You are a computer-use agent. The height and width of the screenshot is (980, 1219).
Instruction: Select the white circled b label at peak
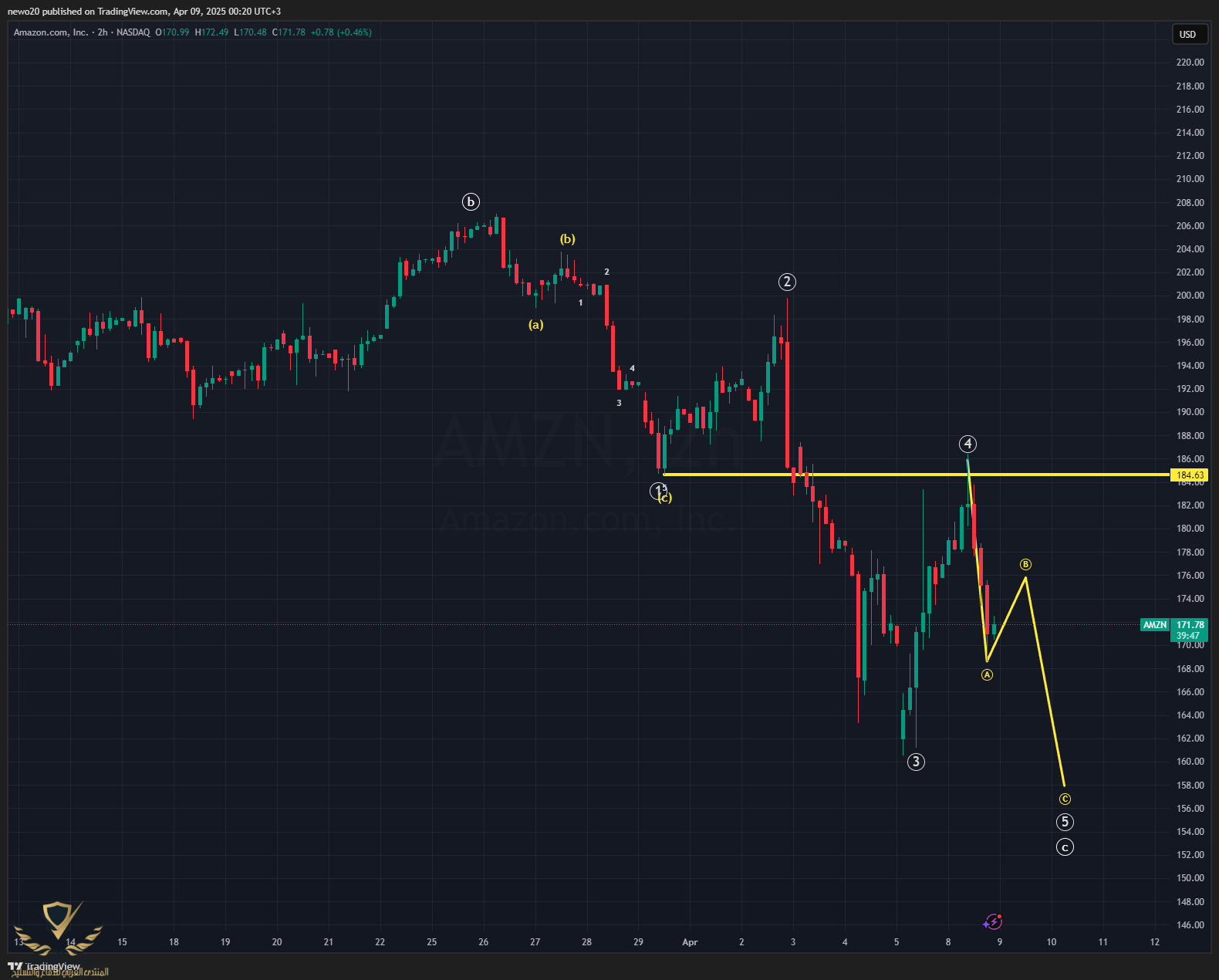pyautogui.click(x=471, y=202)
